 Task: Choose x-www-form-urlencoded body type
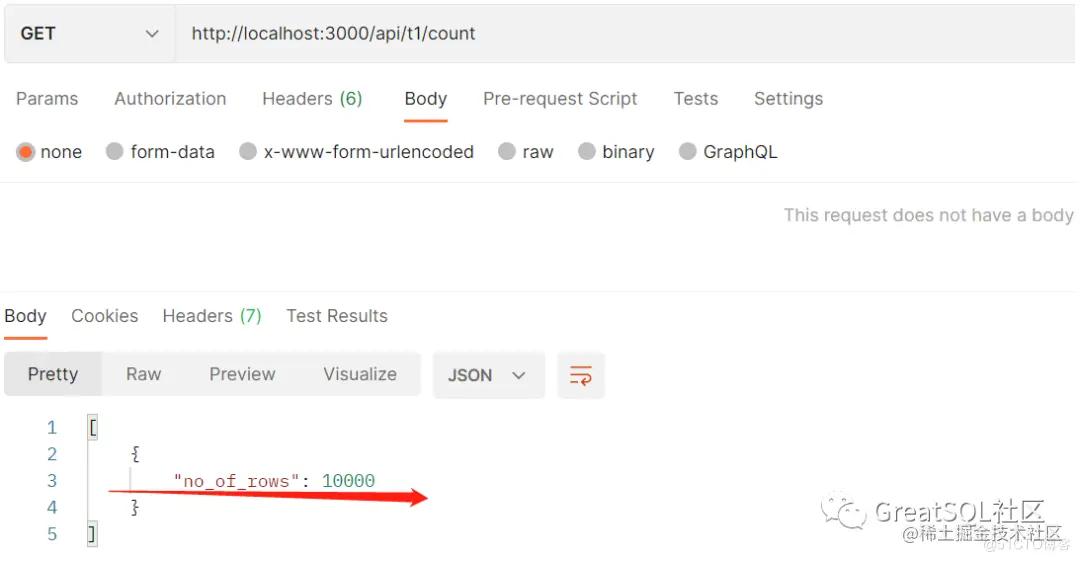[356, 152]
